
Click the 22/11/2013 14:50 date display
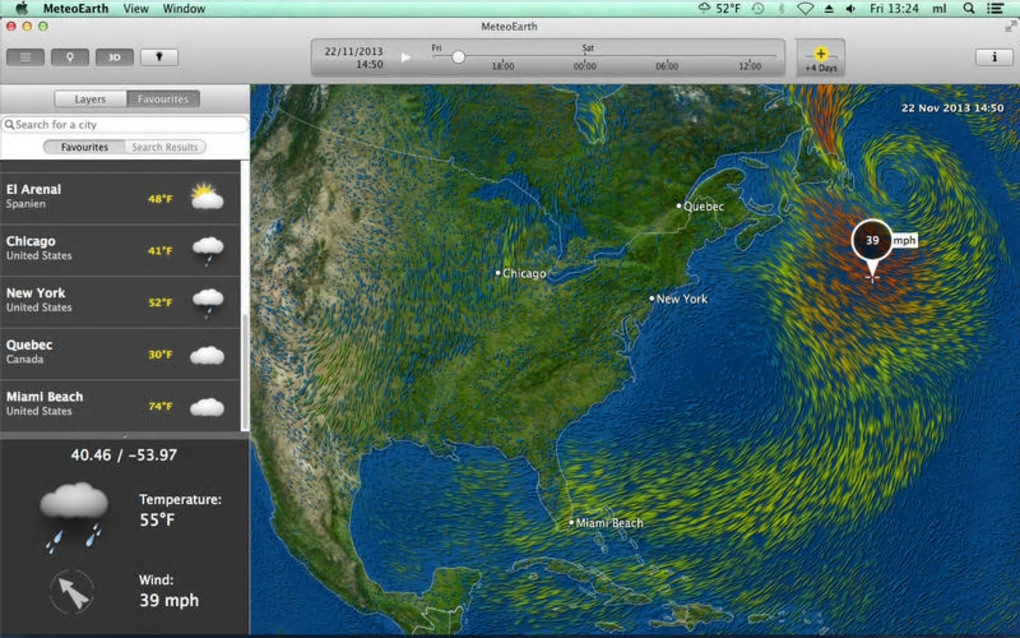click(354, 57)
